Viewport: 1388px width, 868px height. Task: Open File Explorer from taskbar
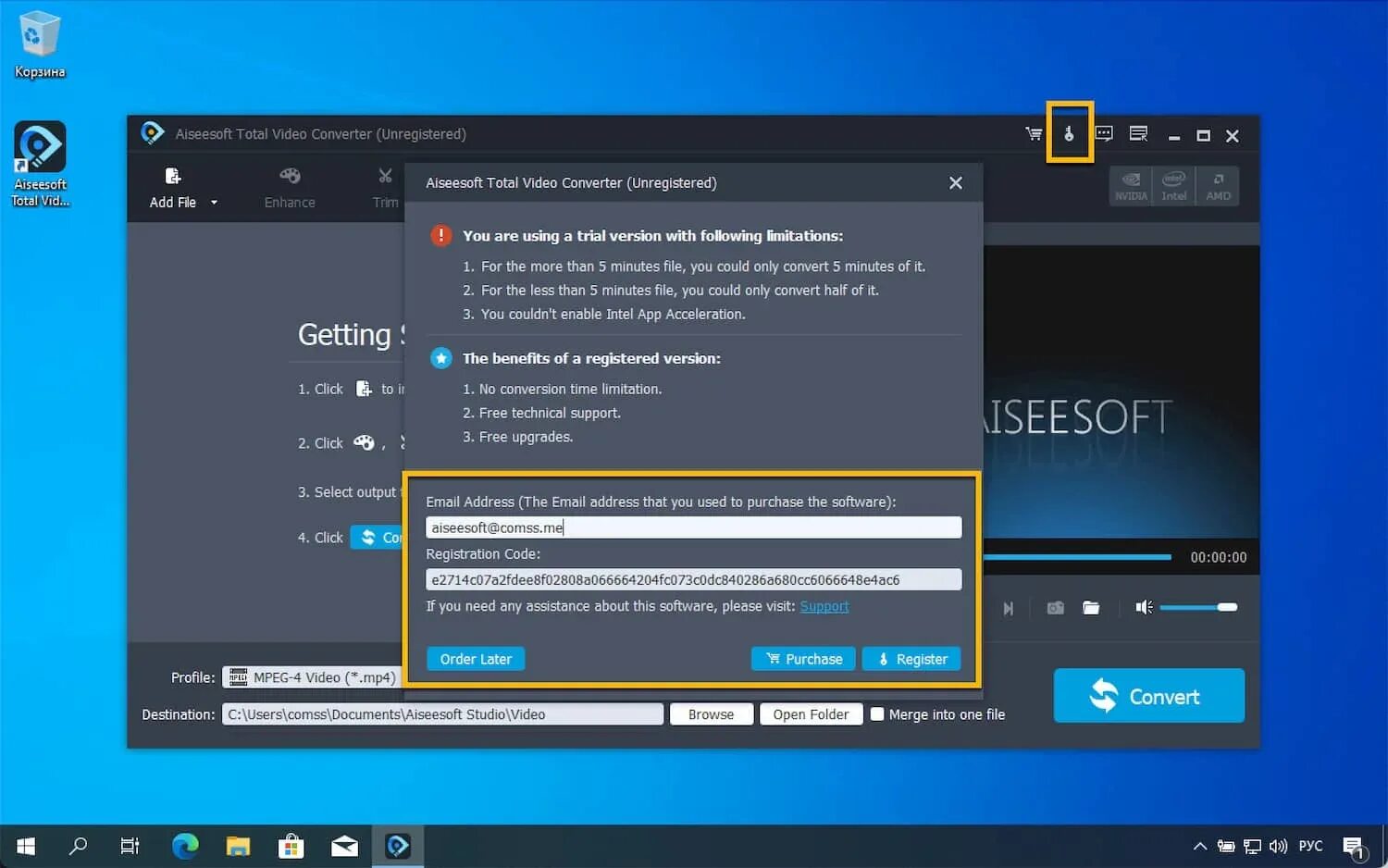coord(238,846)
